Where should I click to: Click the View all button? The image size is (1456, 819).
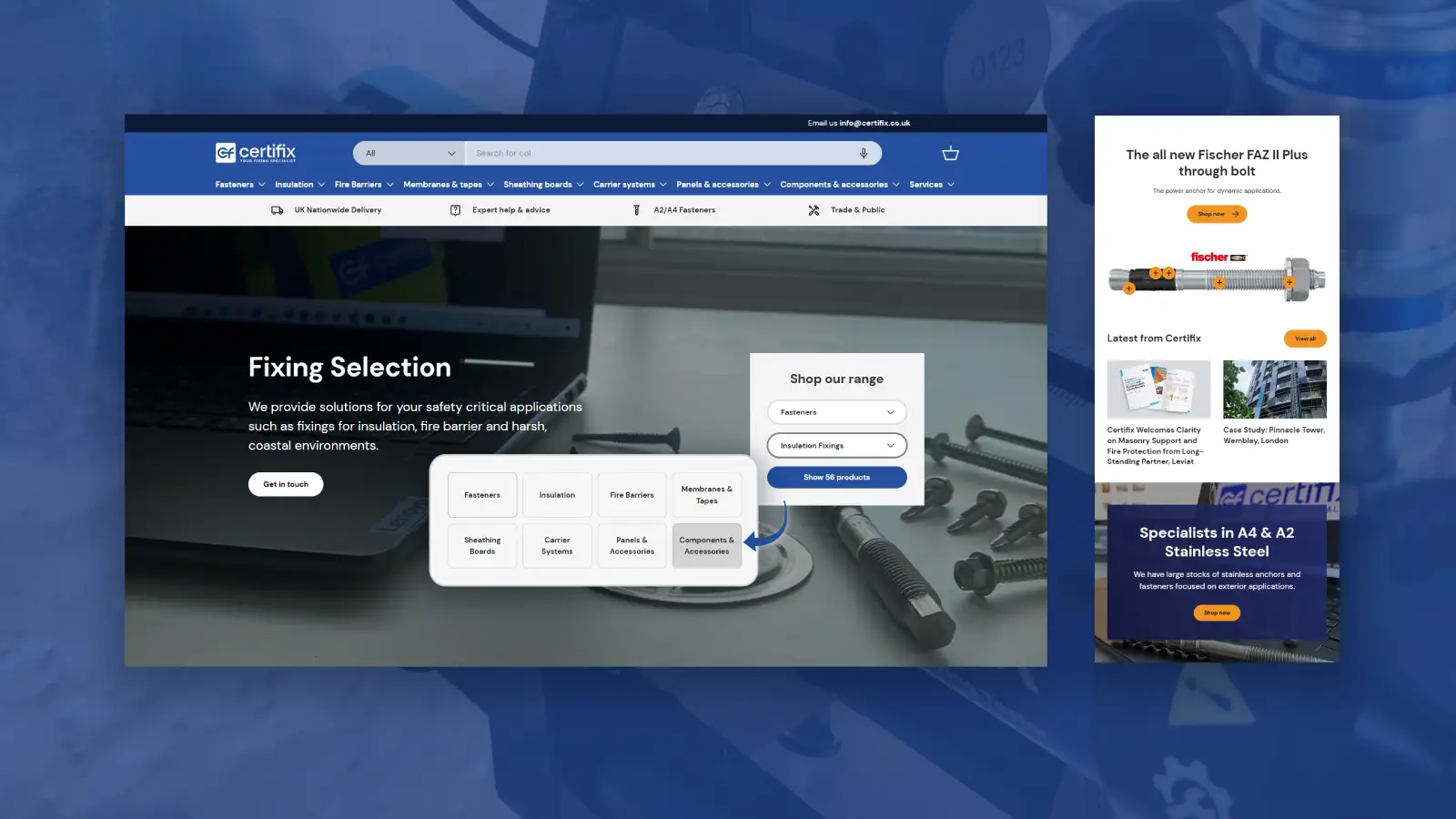[1305, 339]
